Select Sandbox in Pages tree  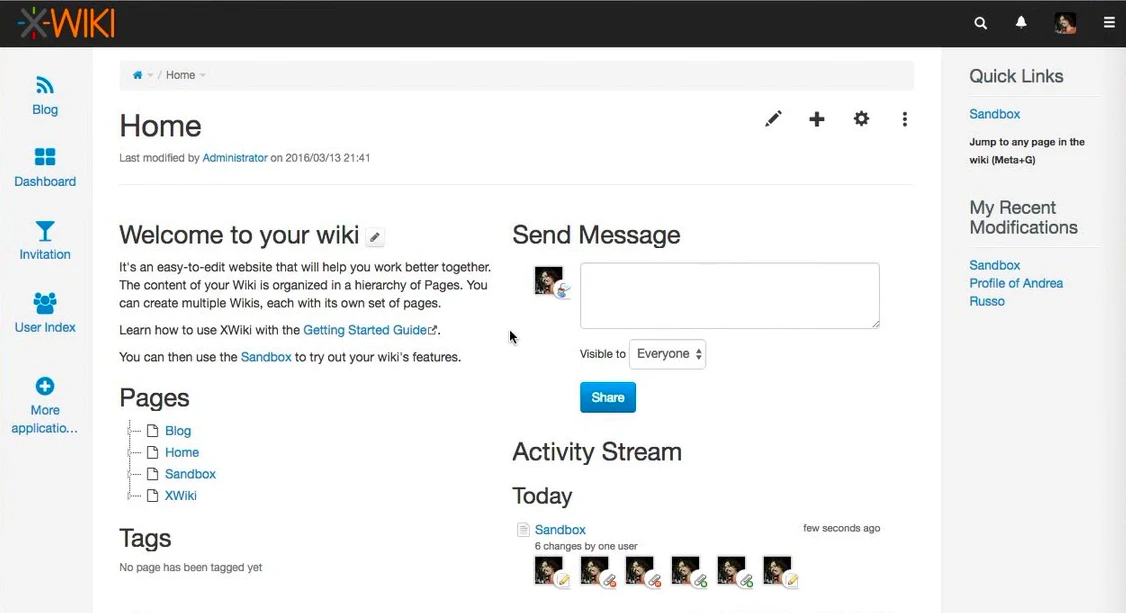[x=190, y=474]
